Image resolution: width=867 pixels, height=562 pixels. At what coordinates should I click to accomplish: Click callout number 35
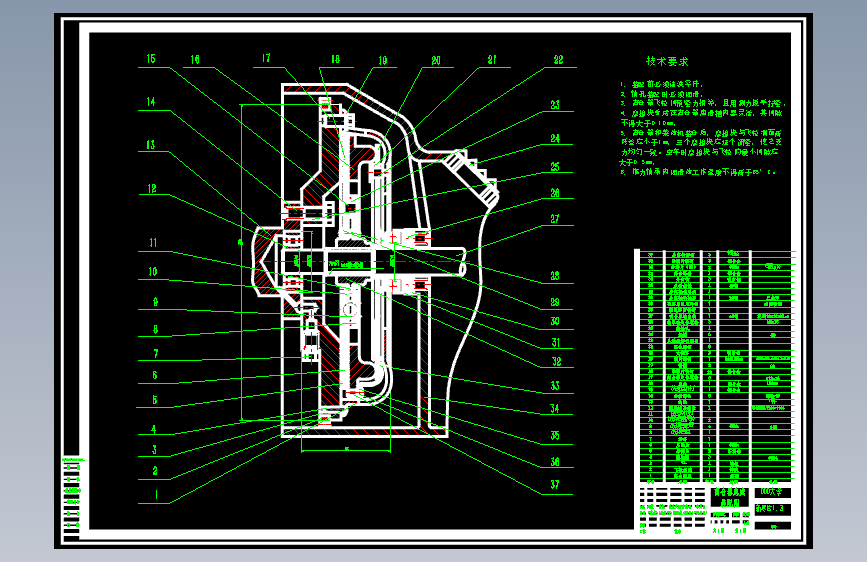click(555, 436)
